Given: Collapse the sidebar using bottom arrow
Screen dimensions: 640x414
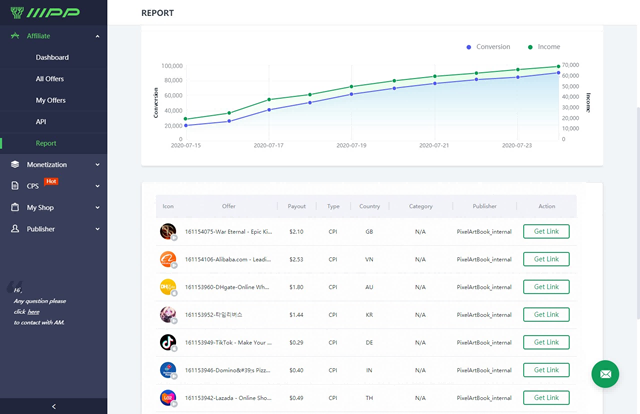Looking at the screenshot, I should click(x=53, y=405).
